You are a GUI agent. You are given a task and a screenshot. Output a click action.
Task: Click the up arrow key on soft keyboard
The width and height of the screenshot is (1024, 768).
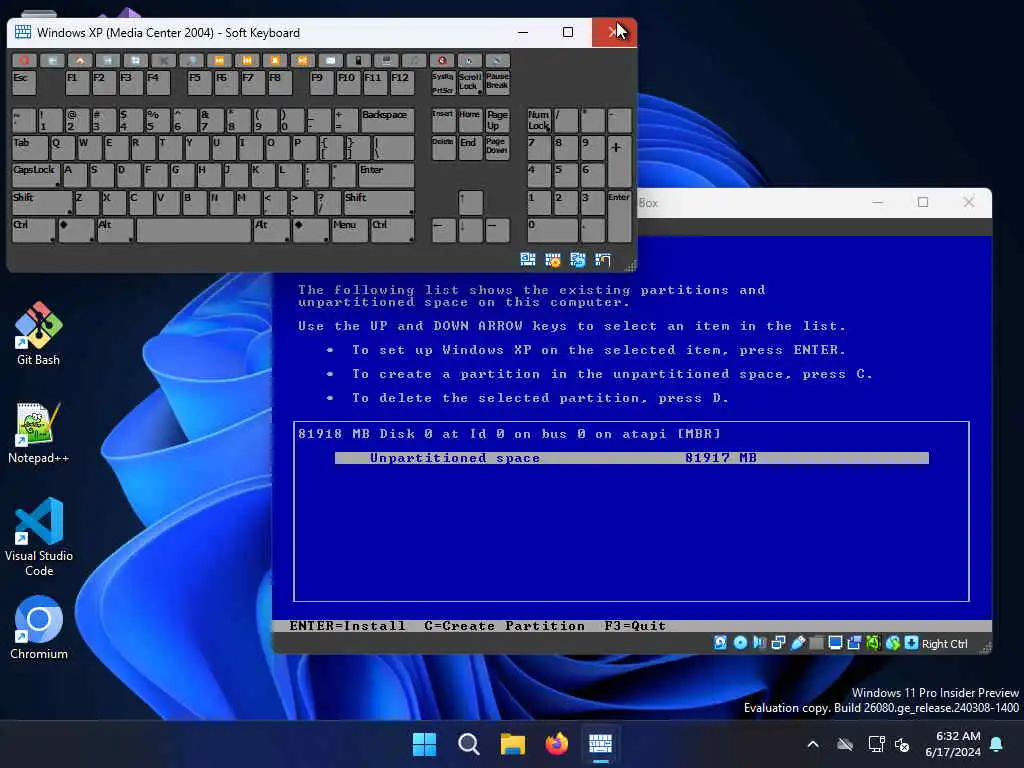click(x=470, y=202)
